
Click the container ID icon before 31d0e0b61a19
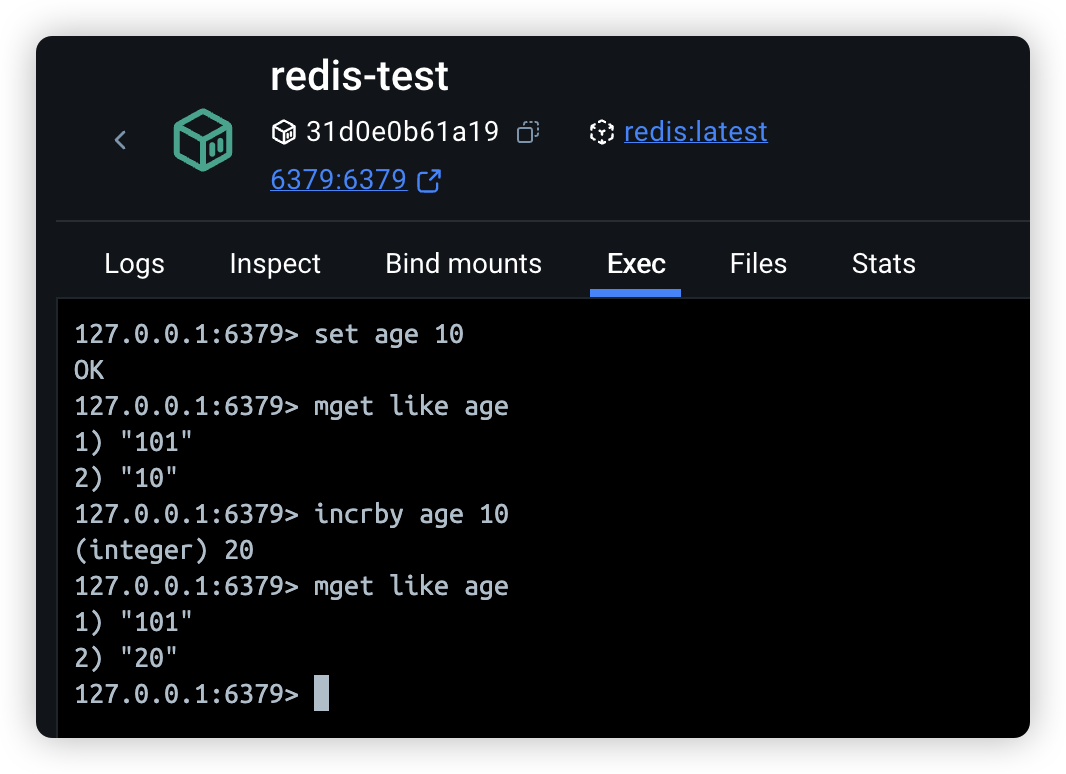(x=284, y=132)
